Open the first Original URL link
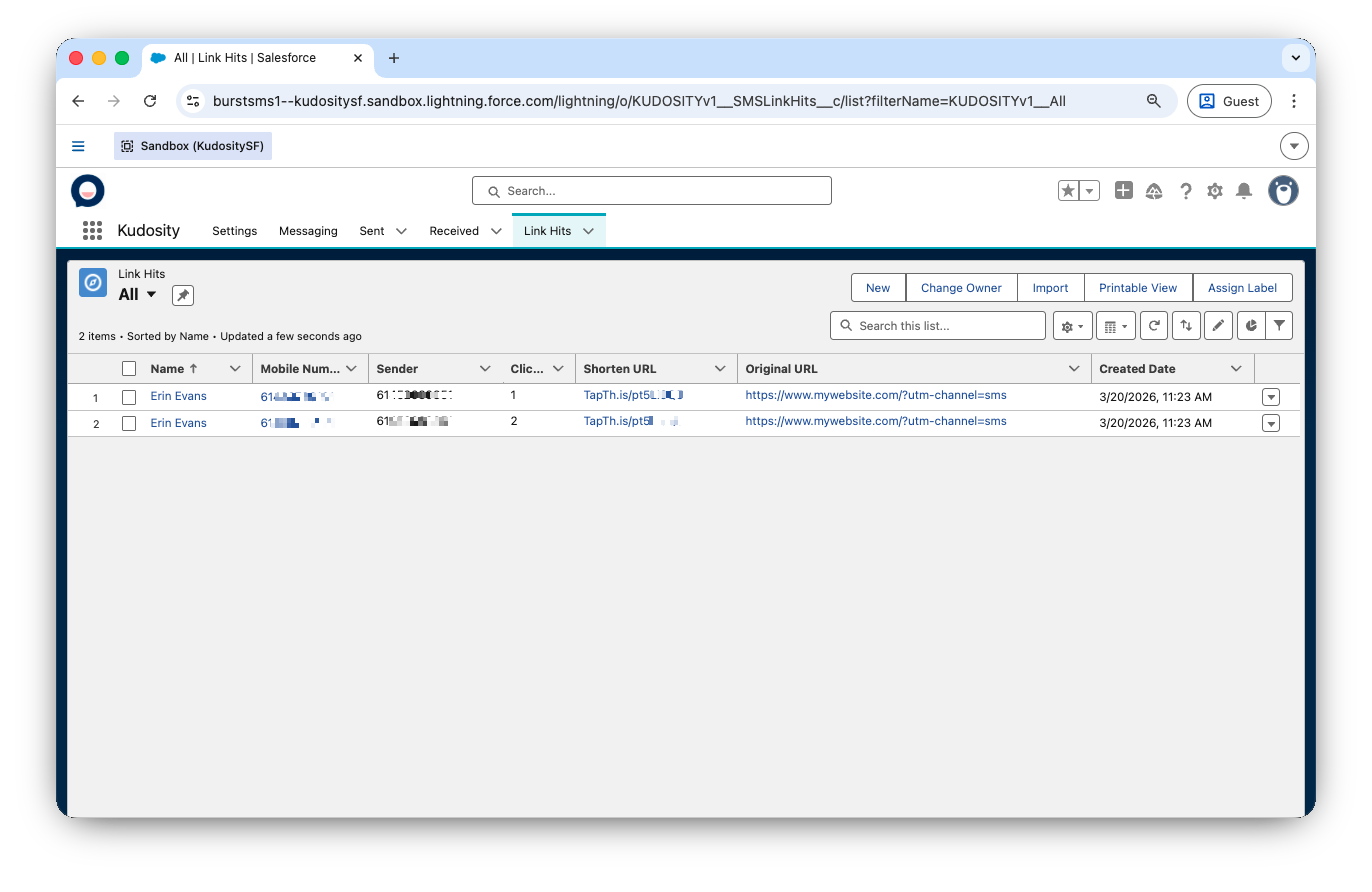This screenshot has width=1372, height=892. click(x=875, y=395)
